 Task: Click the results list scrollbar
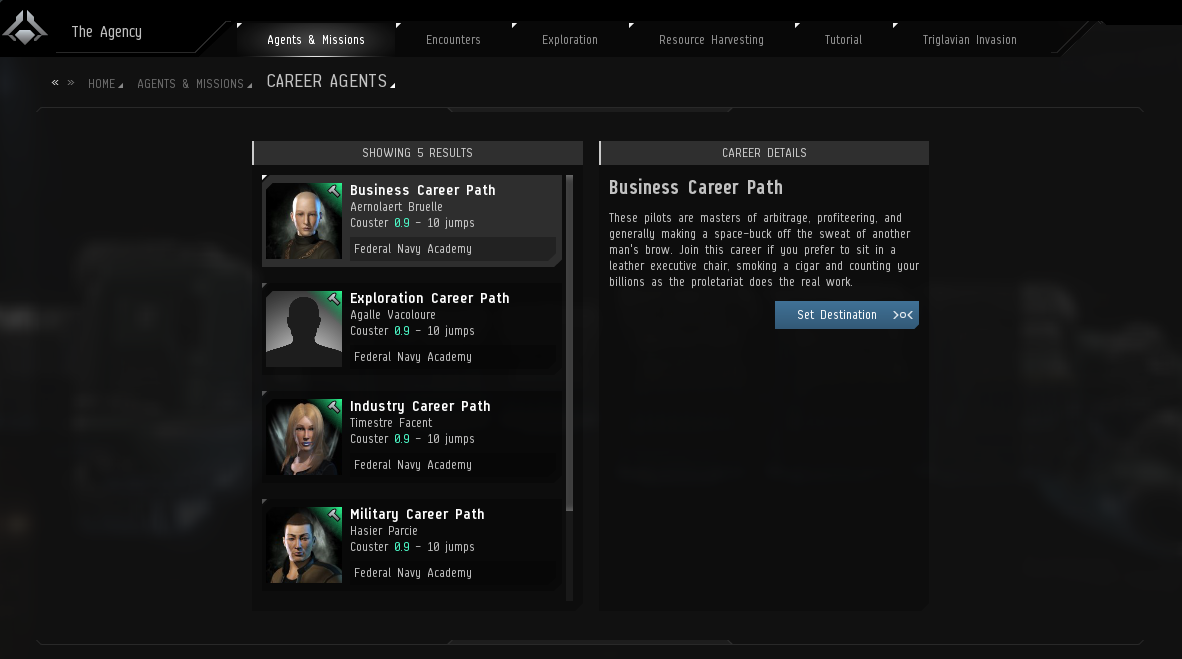tap(569, 343)
